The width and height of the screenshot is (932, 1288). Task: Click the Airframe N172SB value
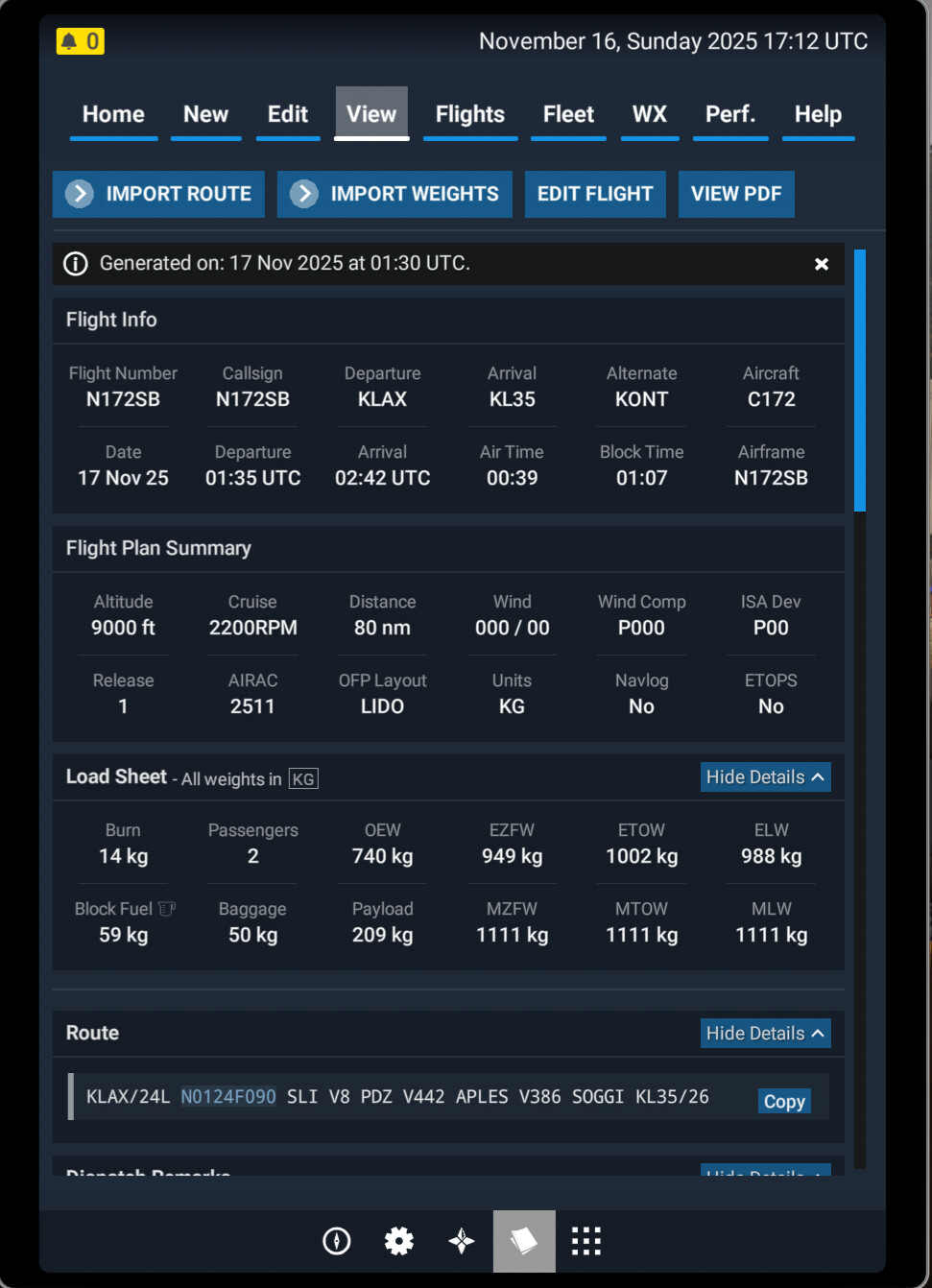771,478
